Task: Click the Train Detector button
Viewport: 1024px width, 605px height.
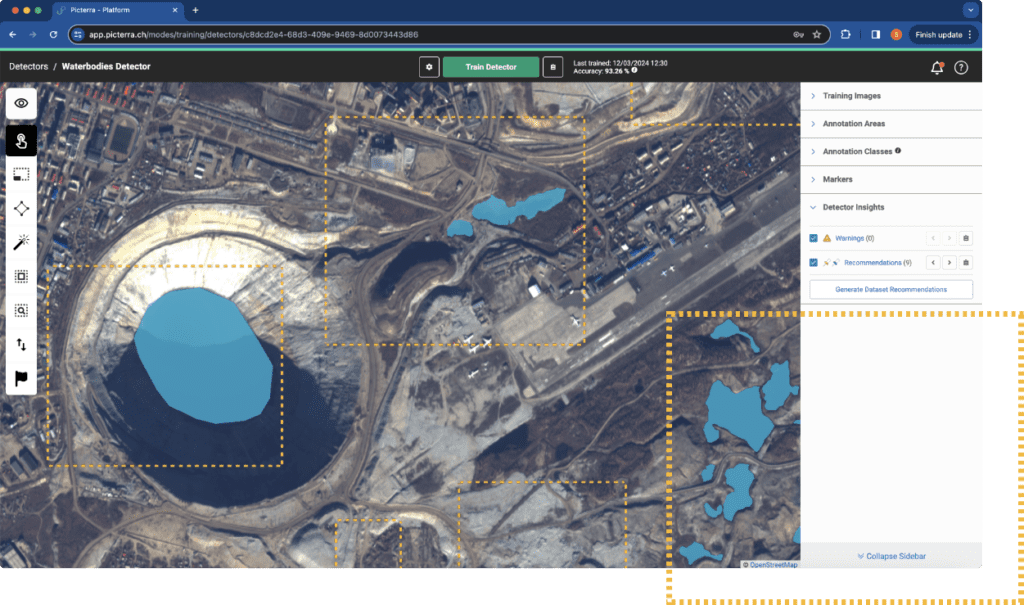Action: 491,67
